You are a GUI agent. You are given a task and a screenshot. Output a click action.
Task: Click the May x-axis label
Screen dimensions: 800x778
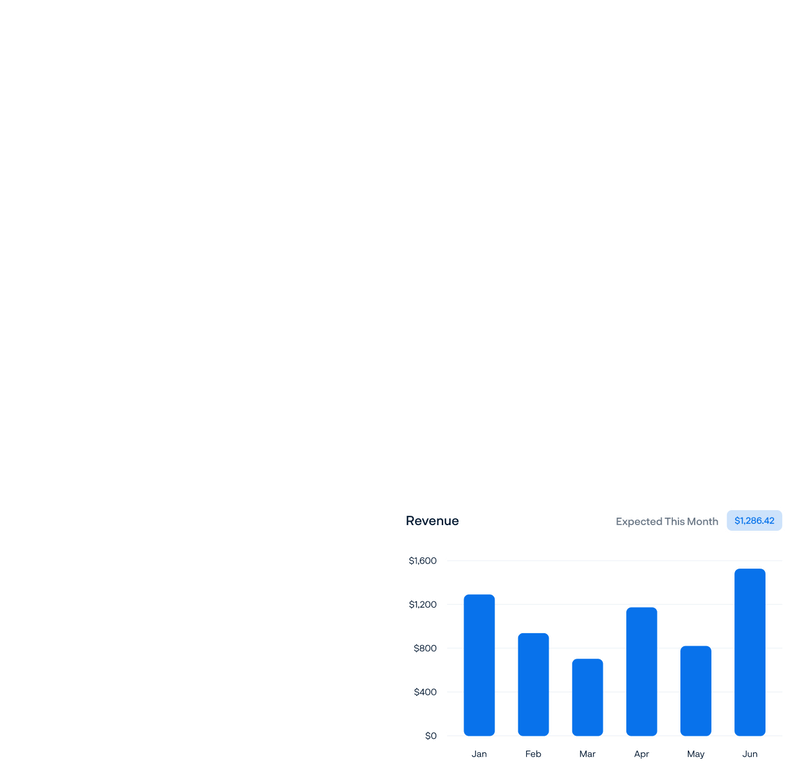tap(696, 754)
